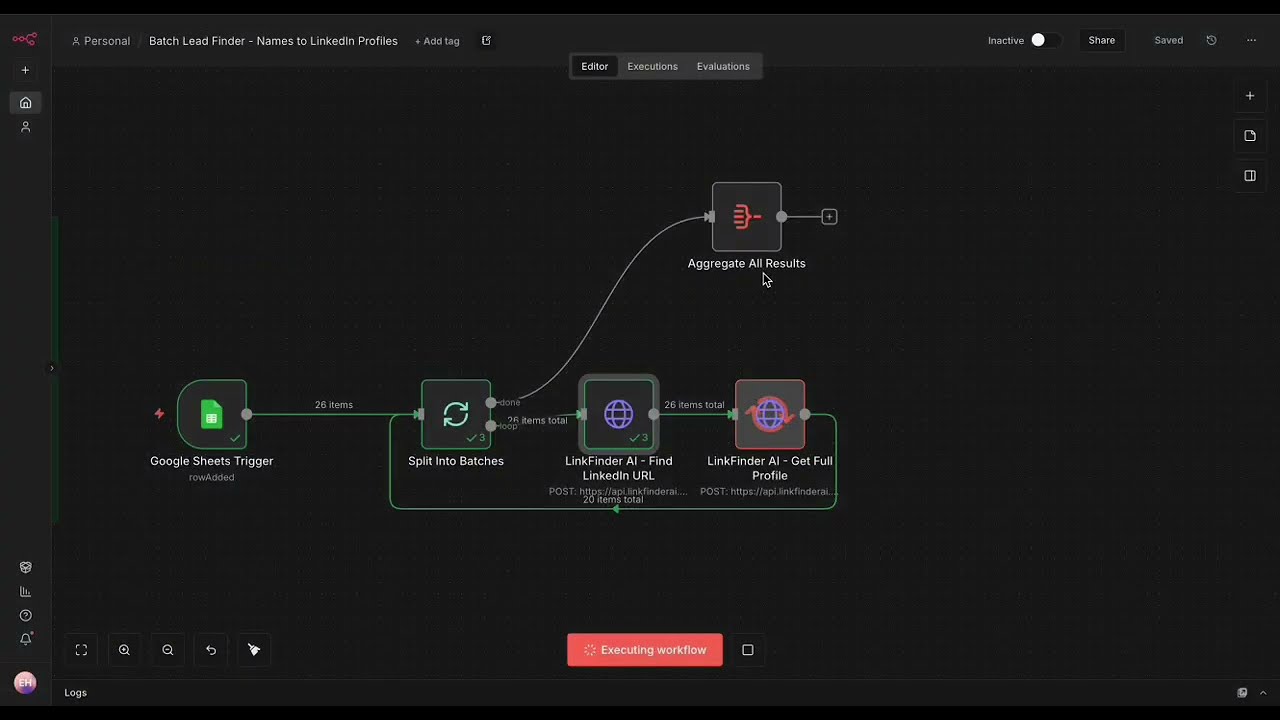This screenshot has height=720, width=1280.
Task: Zoom out on the canvas
Action: point(168,650)
